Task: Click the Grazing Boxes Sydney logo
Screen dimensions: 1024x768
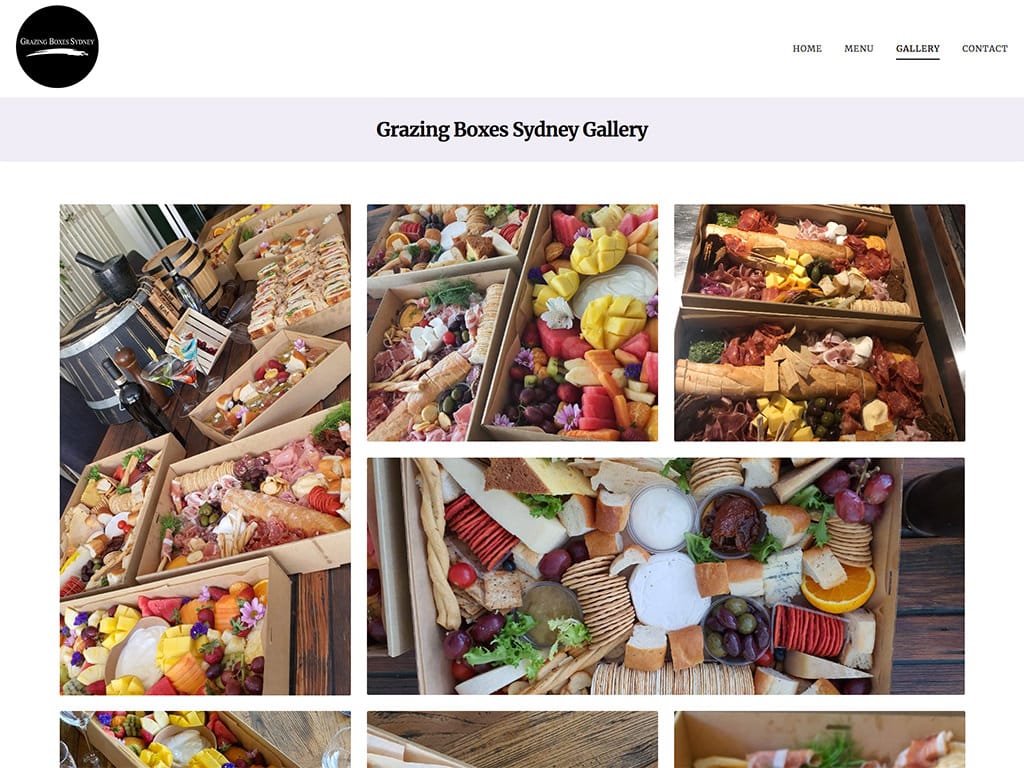Action: tap(57, 46)
